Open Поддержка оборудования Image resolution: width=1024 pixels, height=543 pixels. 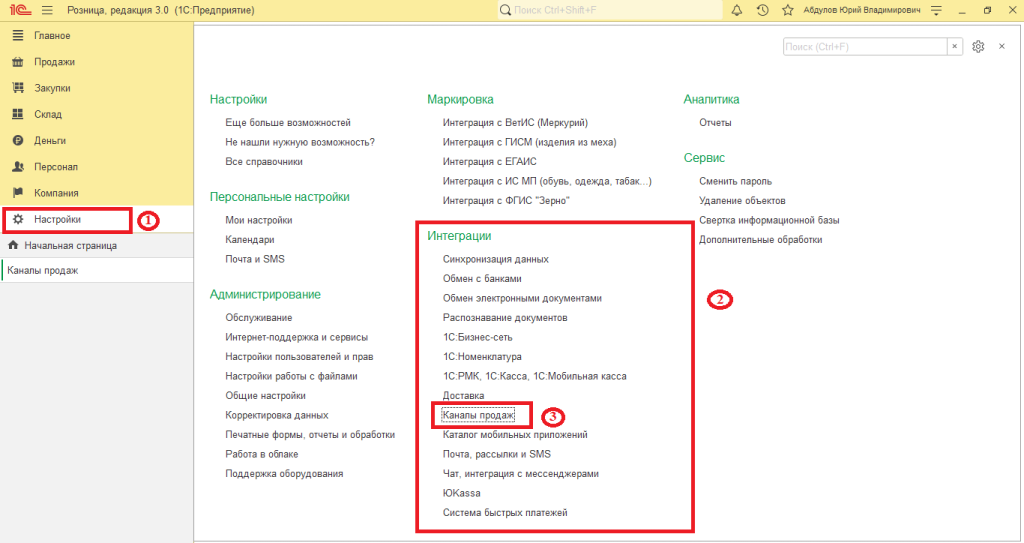[x=284, y=474]
